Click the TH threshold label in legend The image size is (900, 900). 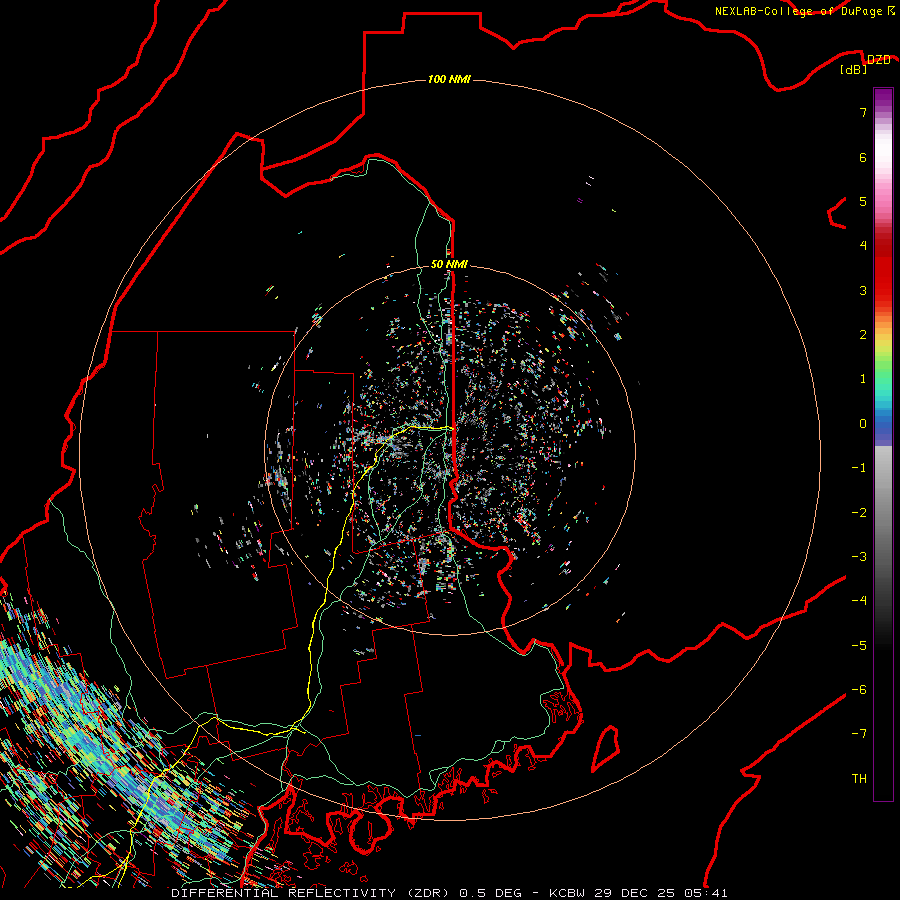coord(859,779)
